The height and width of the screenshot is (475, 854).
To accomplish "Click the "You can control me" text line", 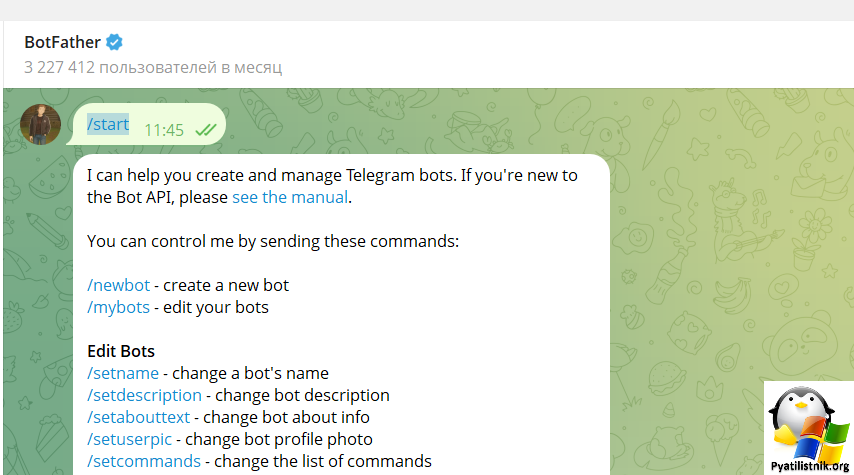I will coord(273,241).
